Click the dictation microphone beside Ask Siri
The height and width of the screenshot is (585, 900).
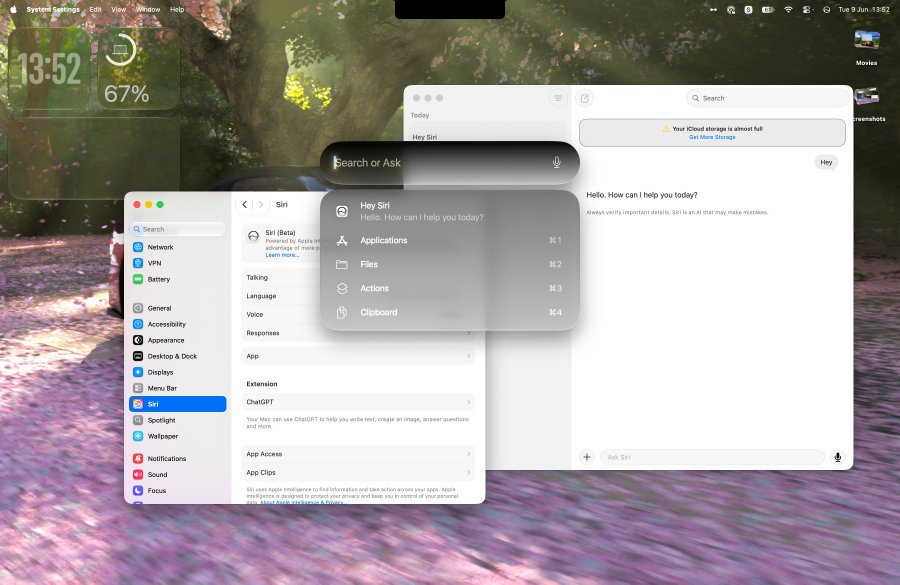(x=837, y=457)
